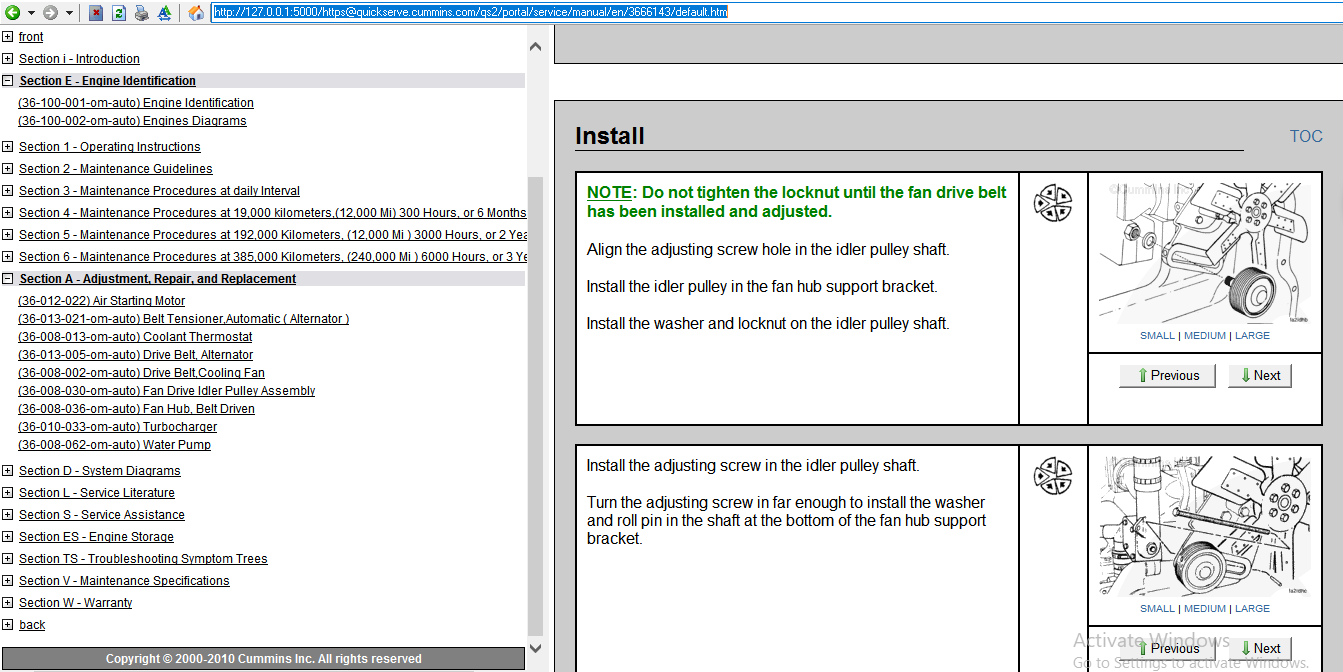
Task: Expand Section i - Introduction node
Action: [8, 59]
